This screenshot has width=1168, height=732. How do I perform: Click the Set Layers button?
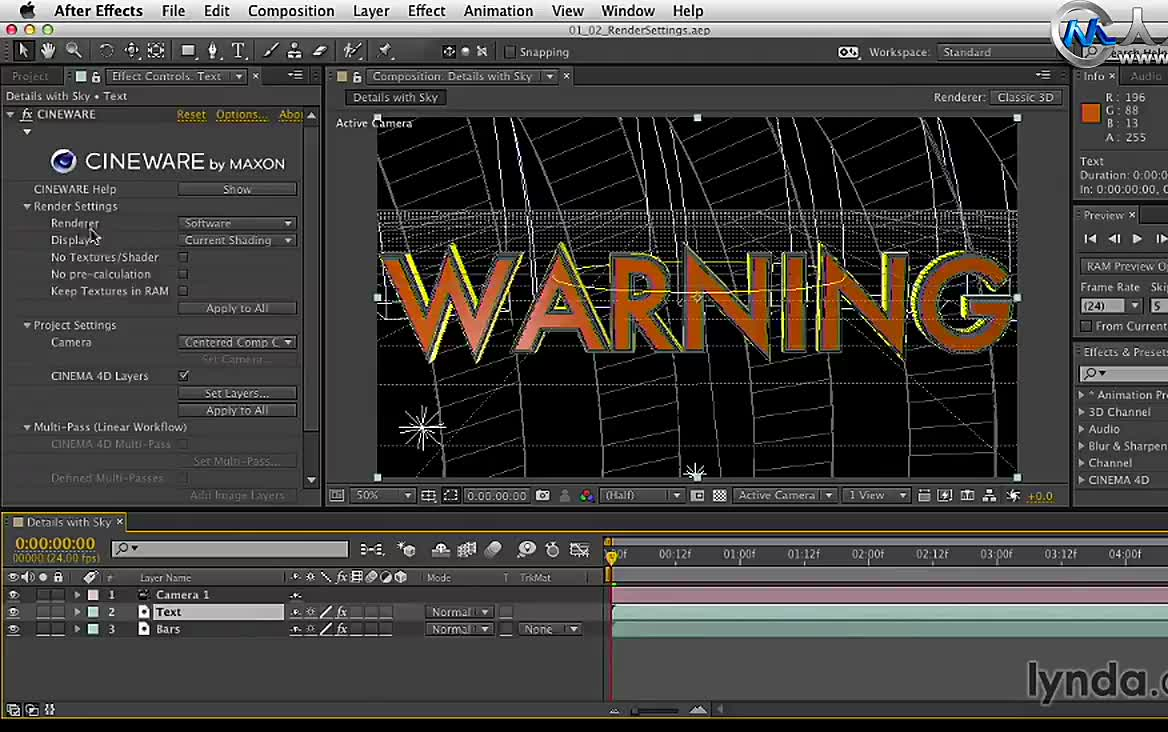(237, 393)
